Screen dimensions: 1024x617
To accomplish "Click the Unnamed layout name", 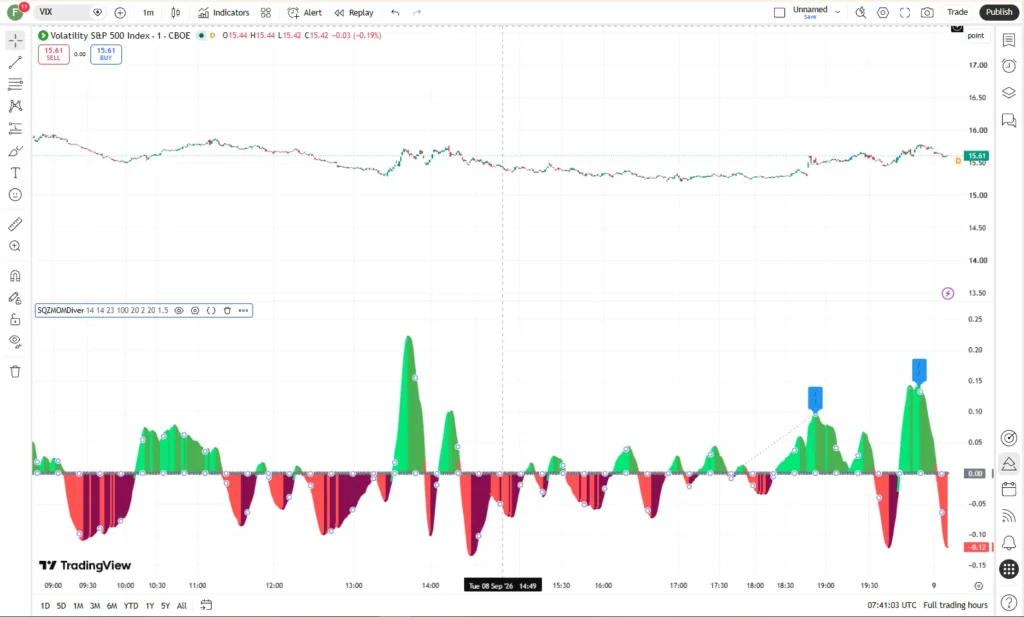I will [810, 10].
